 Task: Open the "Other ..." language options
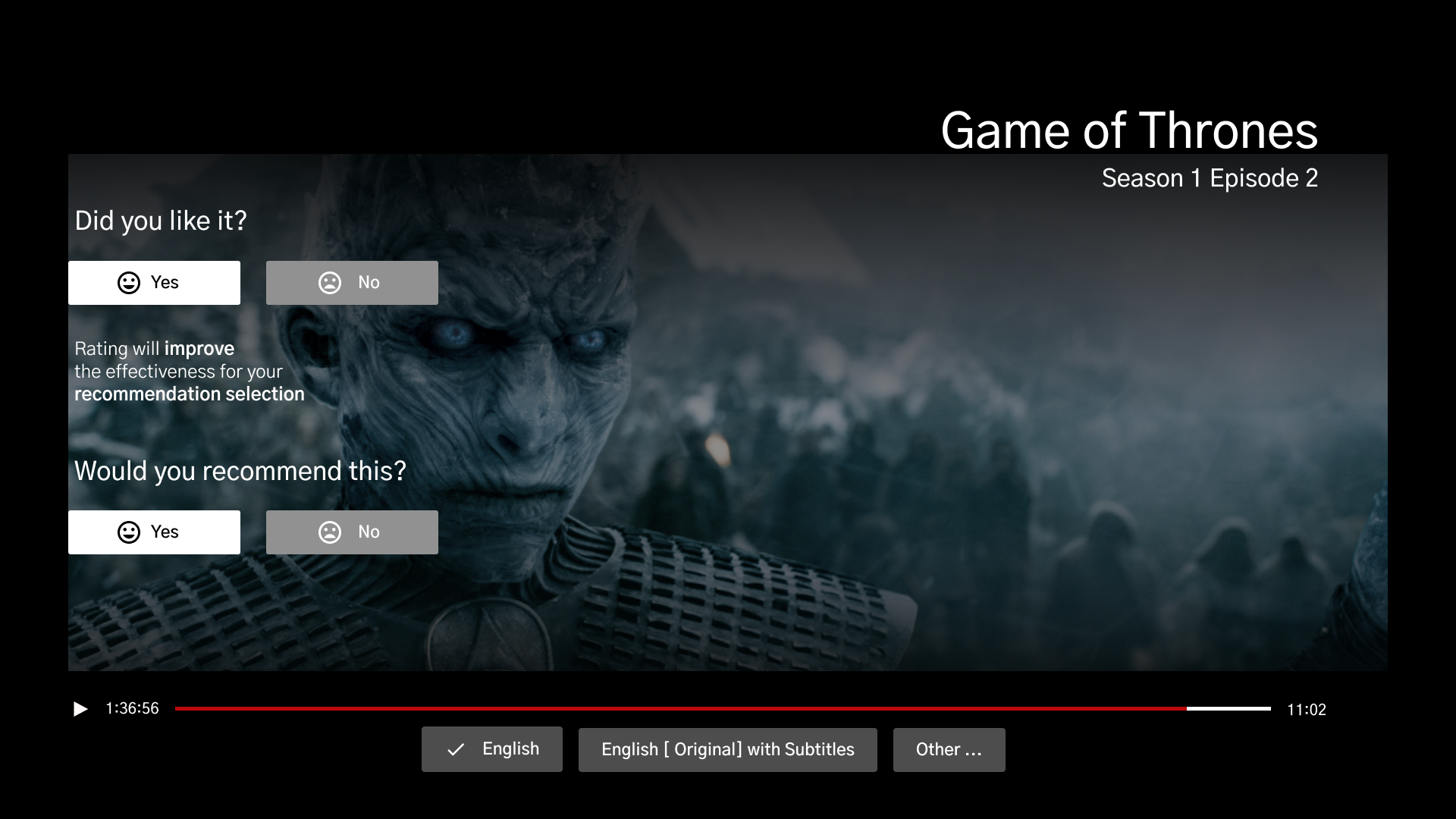(949, 750)
